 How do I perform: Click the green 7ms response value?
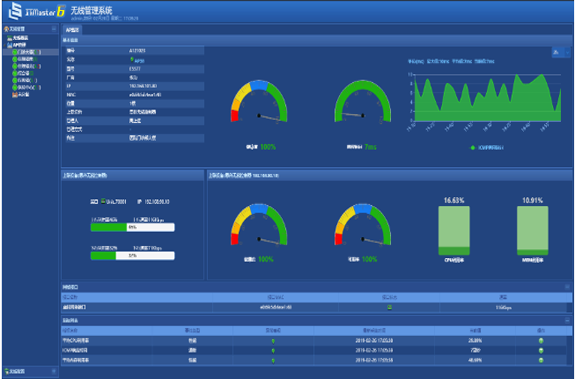click(x=370, y=147)
